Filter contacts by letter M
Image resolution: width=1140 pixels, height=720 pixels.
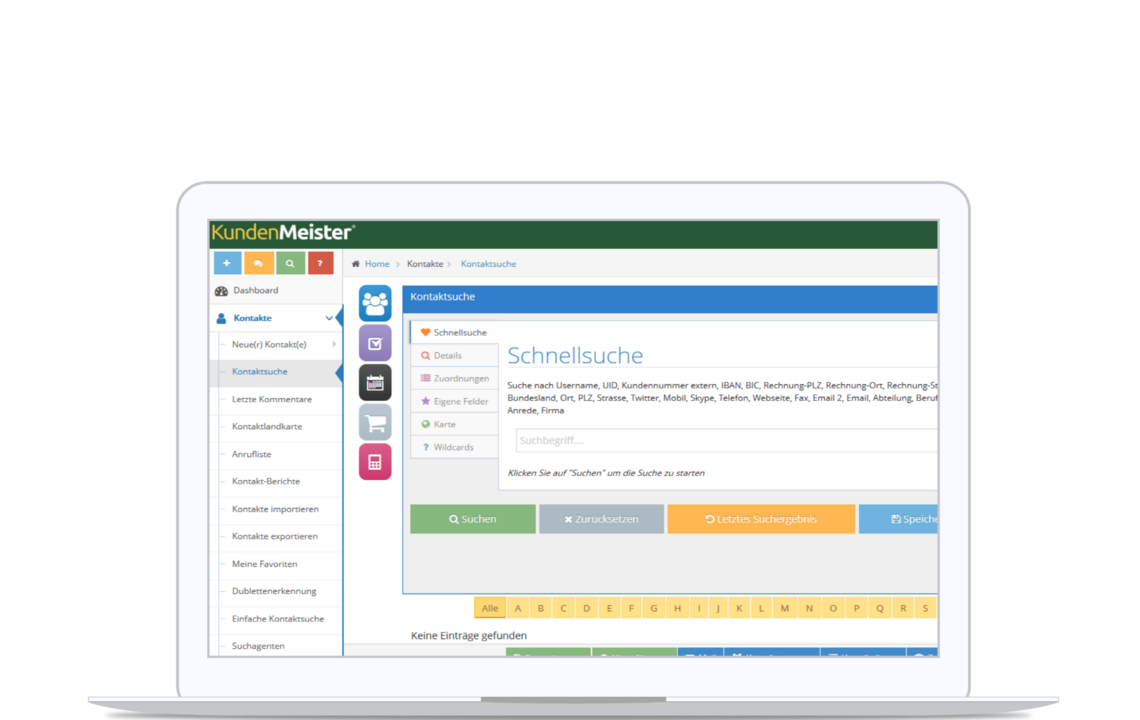coord(784,608)
